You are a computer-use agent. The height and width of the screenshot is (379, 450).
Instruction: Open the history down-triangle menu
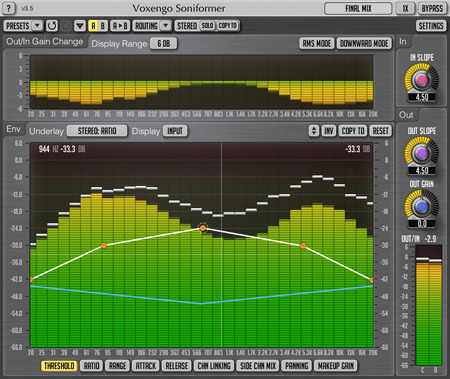pos(80,26)
